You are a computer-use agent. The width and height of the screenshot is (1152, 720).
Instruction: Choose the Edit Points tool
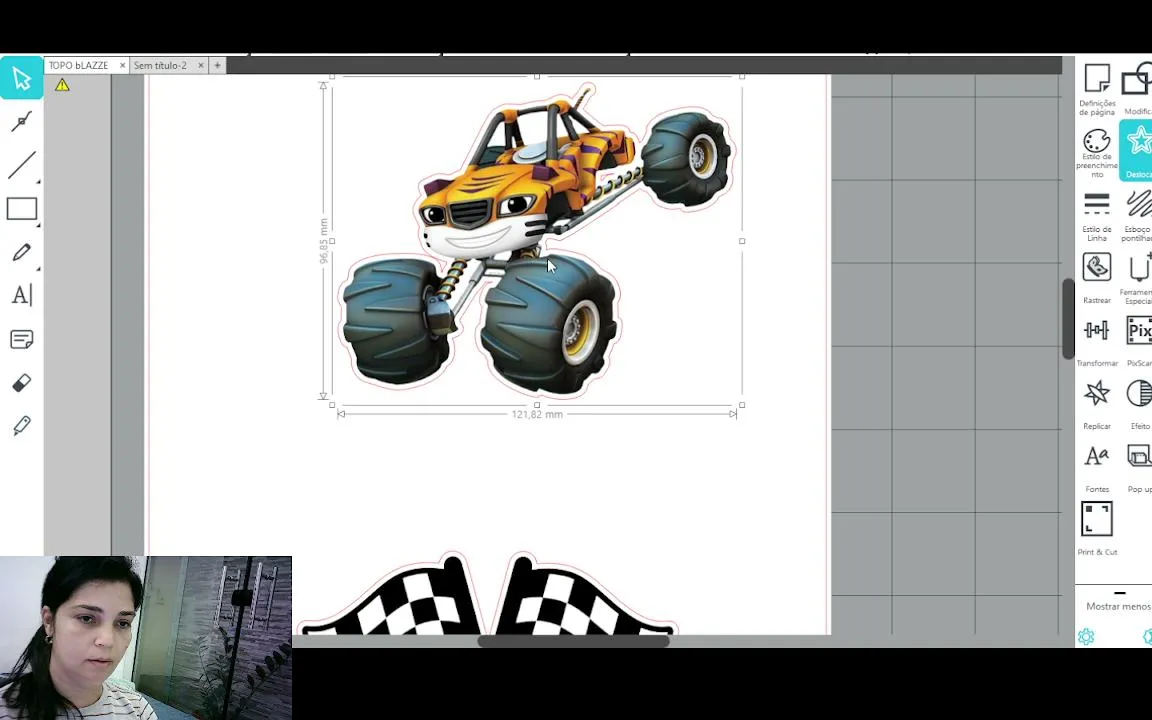click(21, 121)
